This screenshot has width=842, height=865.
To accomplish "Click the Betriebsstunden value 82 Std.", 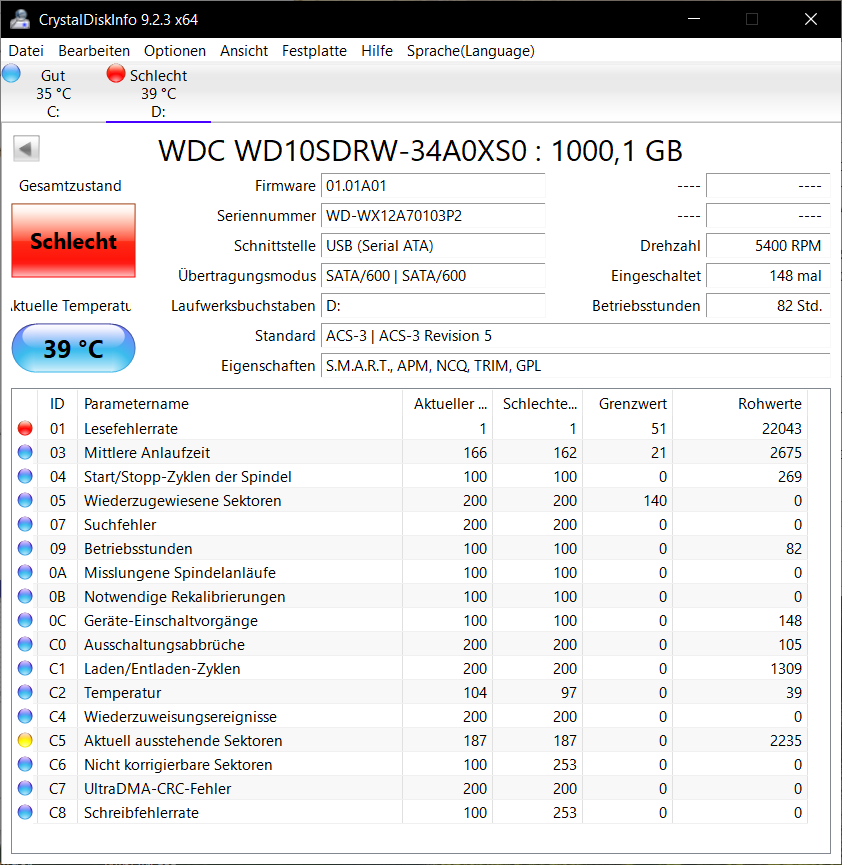I will (768, 306).
